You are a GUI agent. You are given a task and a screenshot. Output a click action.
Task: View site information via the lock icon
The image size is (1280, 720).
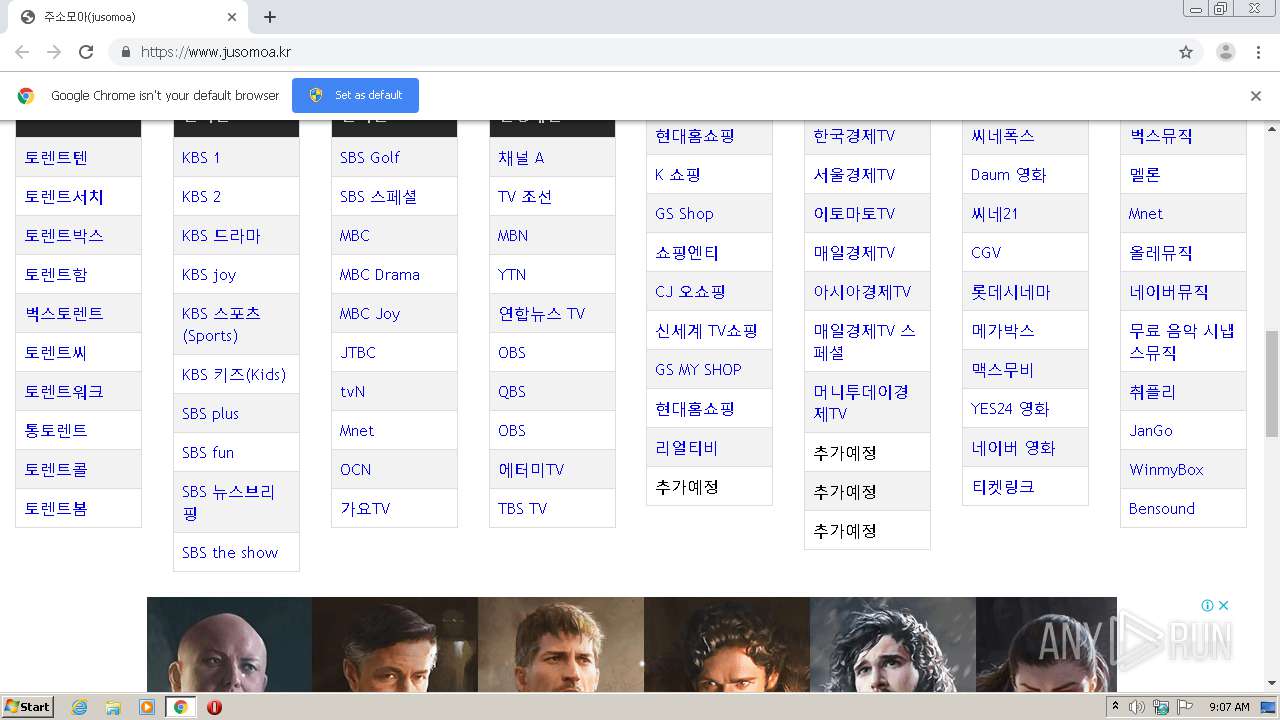(125, 52)
